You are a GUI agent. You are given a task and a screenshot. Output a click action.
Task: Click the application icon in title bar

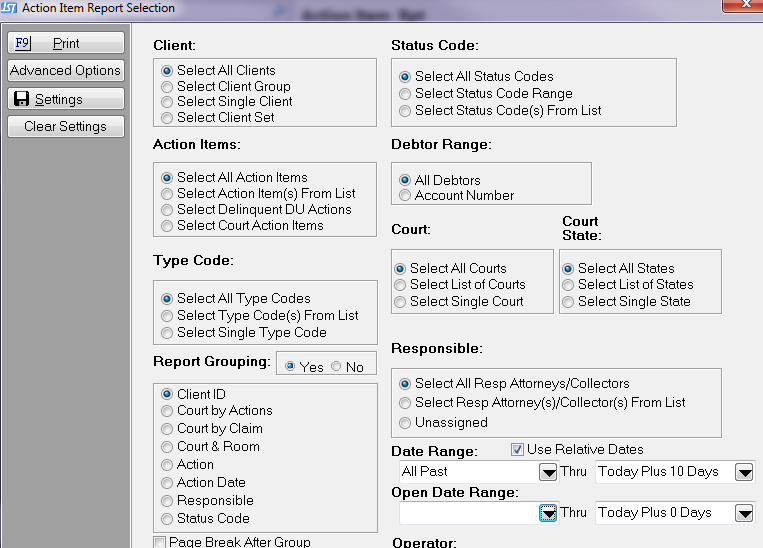pos(9,8)
